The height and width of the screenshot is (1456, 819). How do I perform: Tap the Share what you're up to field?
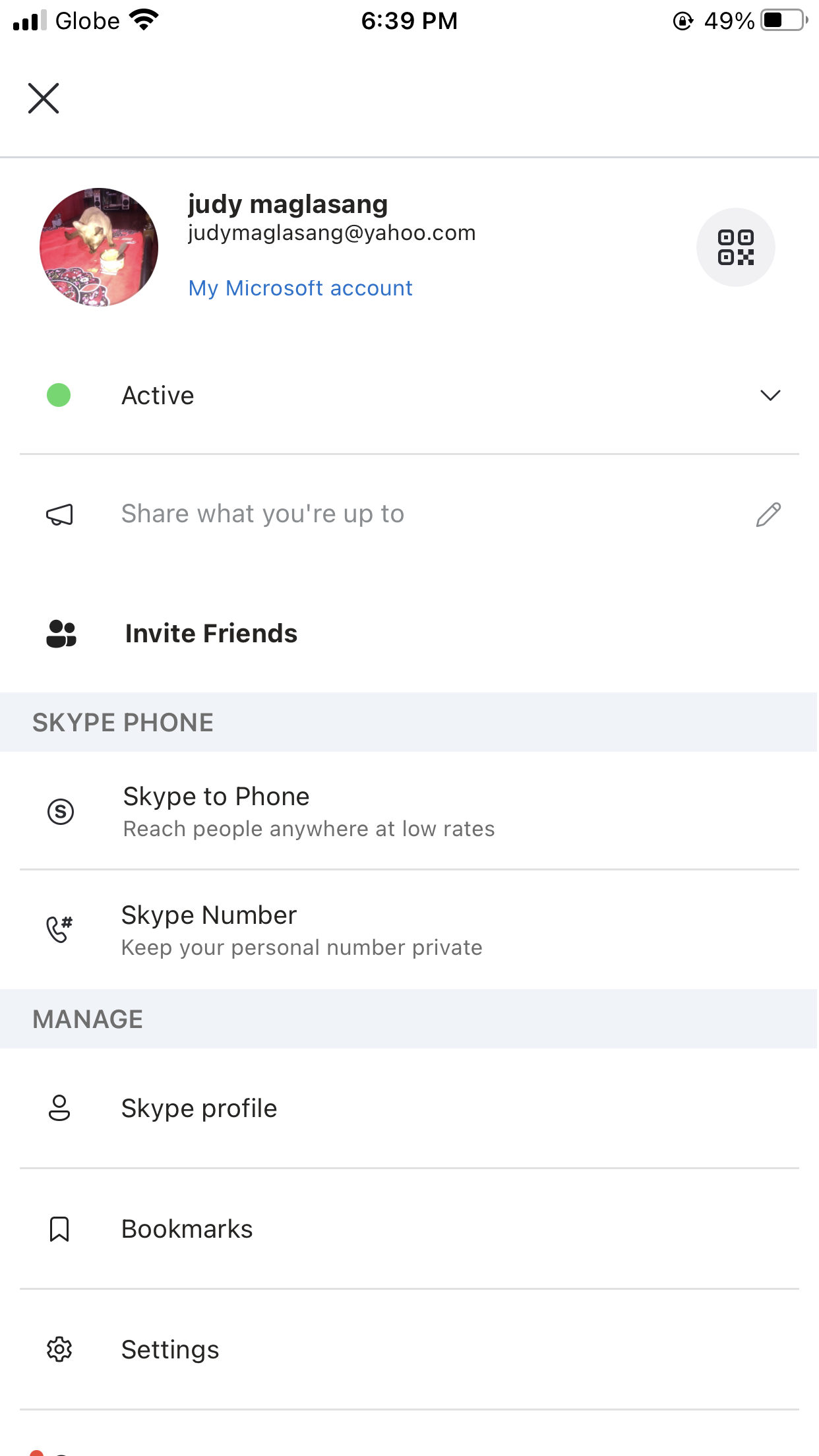point(262,514)
